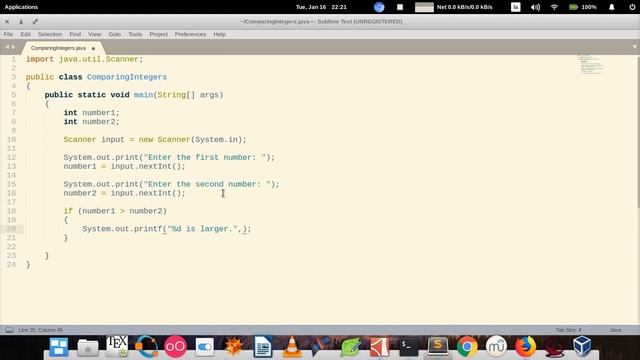Open the Java syntax selector in status bar

coord(616,330)
